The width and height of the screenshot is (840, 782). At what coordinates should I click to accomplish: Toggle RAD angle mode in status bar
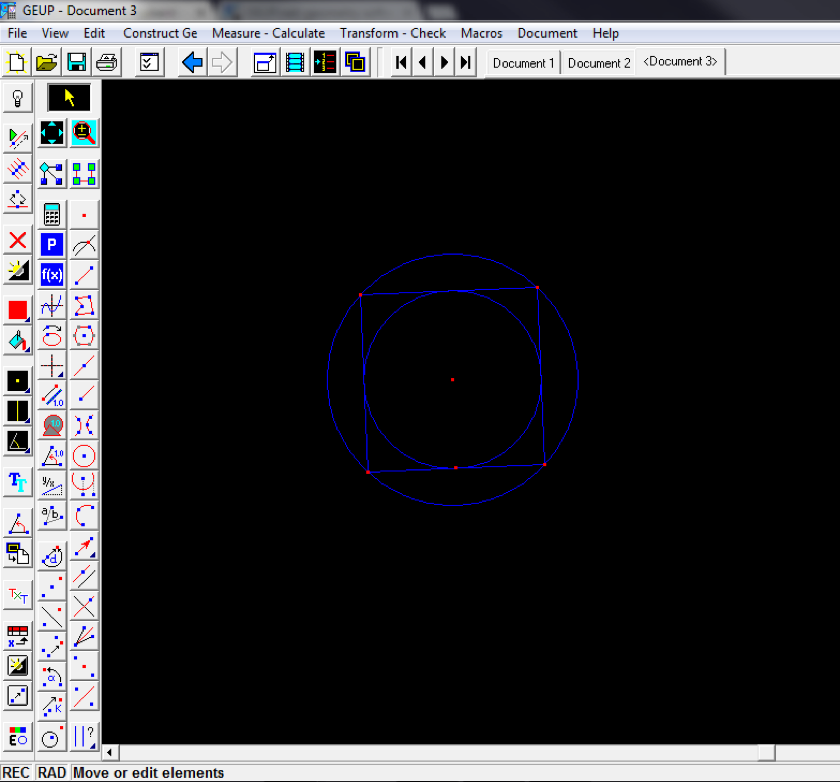tap(51, 773)
